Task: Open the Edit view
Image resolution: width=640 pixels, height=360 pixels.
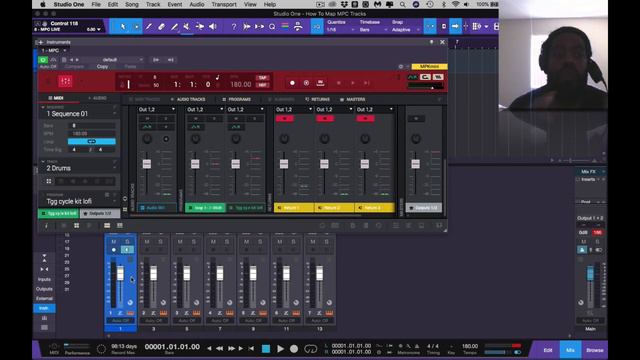Action: [x=548, y=350]
